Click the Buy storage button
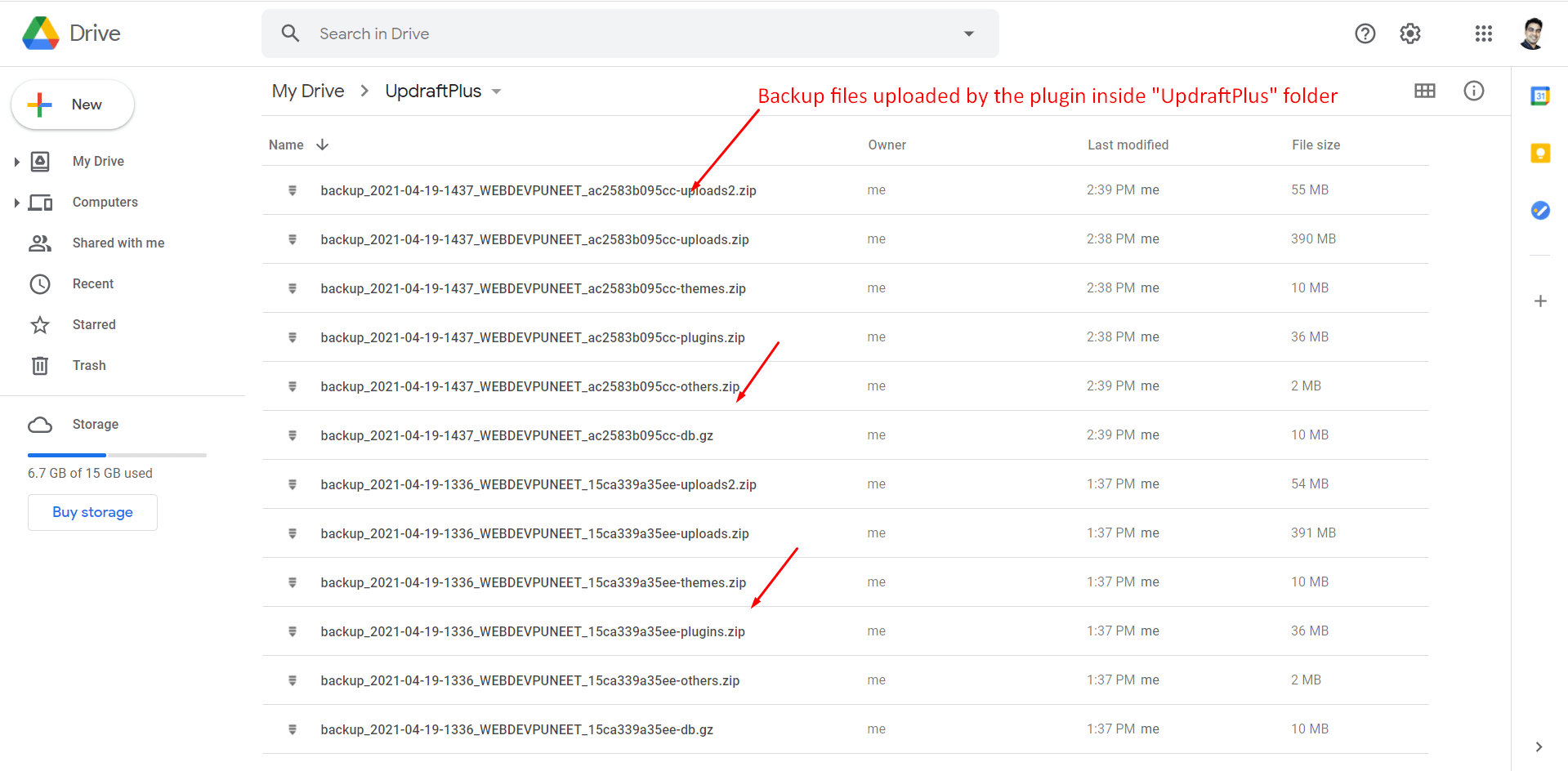The image size is (1568, 771). pyautogui.click(x=92, y=512)
